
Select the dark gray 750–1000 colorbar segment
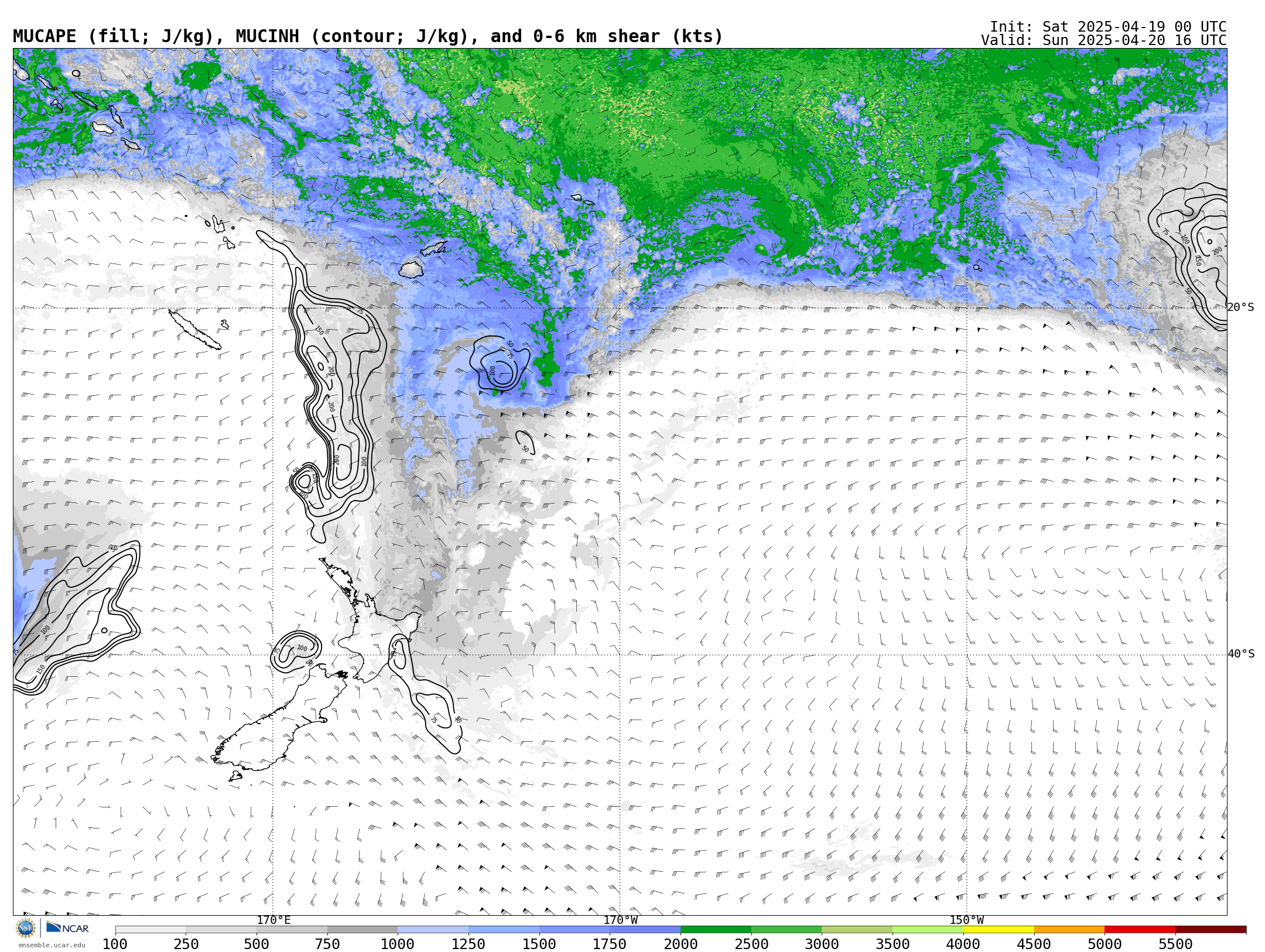pos(363,930)
